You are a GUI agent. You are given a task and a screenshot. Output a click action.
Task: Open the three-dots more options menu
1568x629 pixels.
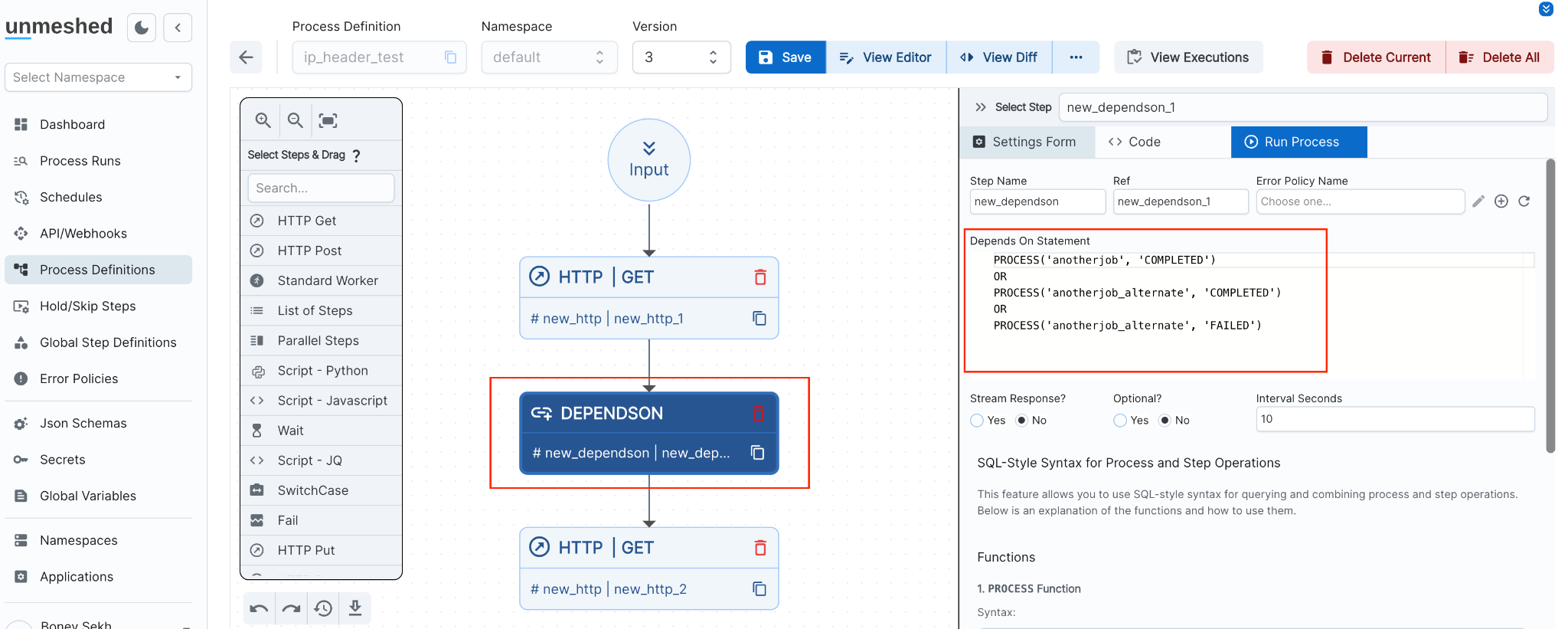1076,57
